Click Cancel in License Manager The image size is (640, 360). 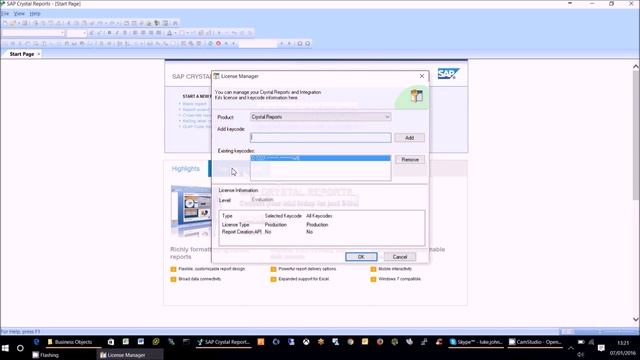pos(400,257)
